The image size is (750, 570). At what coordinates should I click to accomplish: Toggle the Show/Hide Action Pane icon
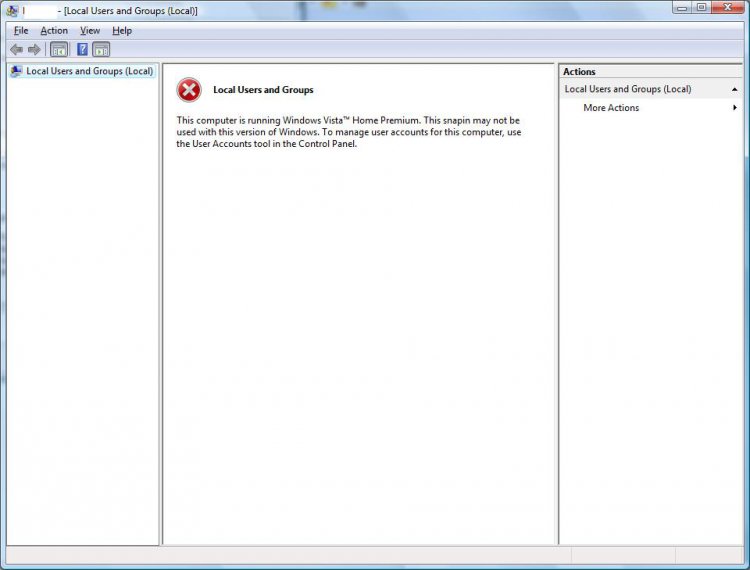[x=101, y=50]
